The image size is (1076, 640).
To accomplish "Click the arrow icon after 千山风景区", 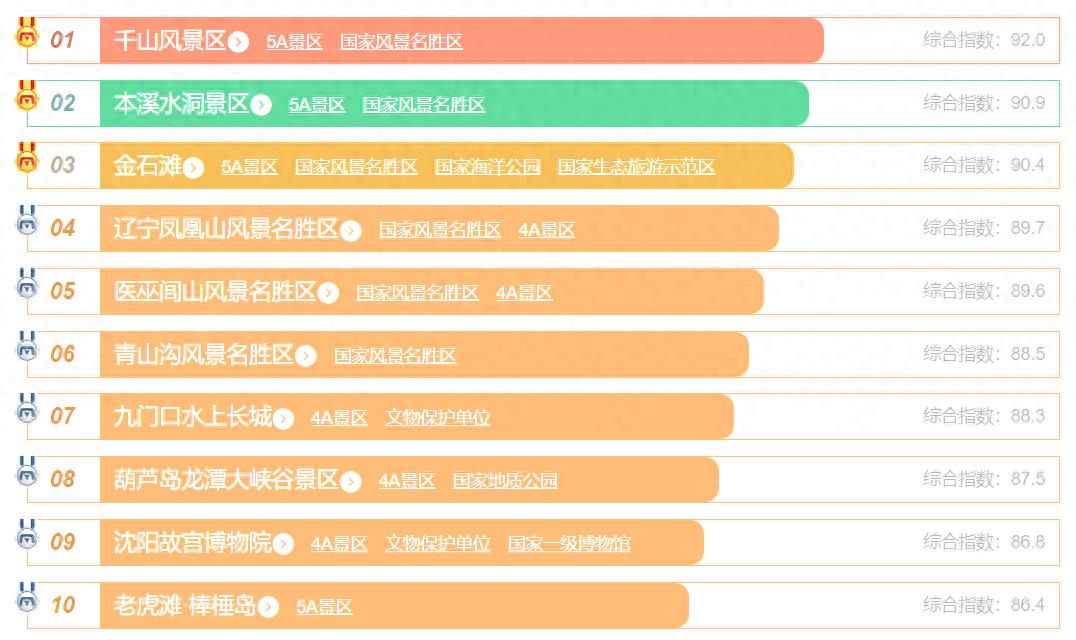I will click(238, 42).
